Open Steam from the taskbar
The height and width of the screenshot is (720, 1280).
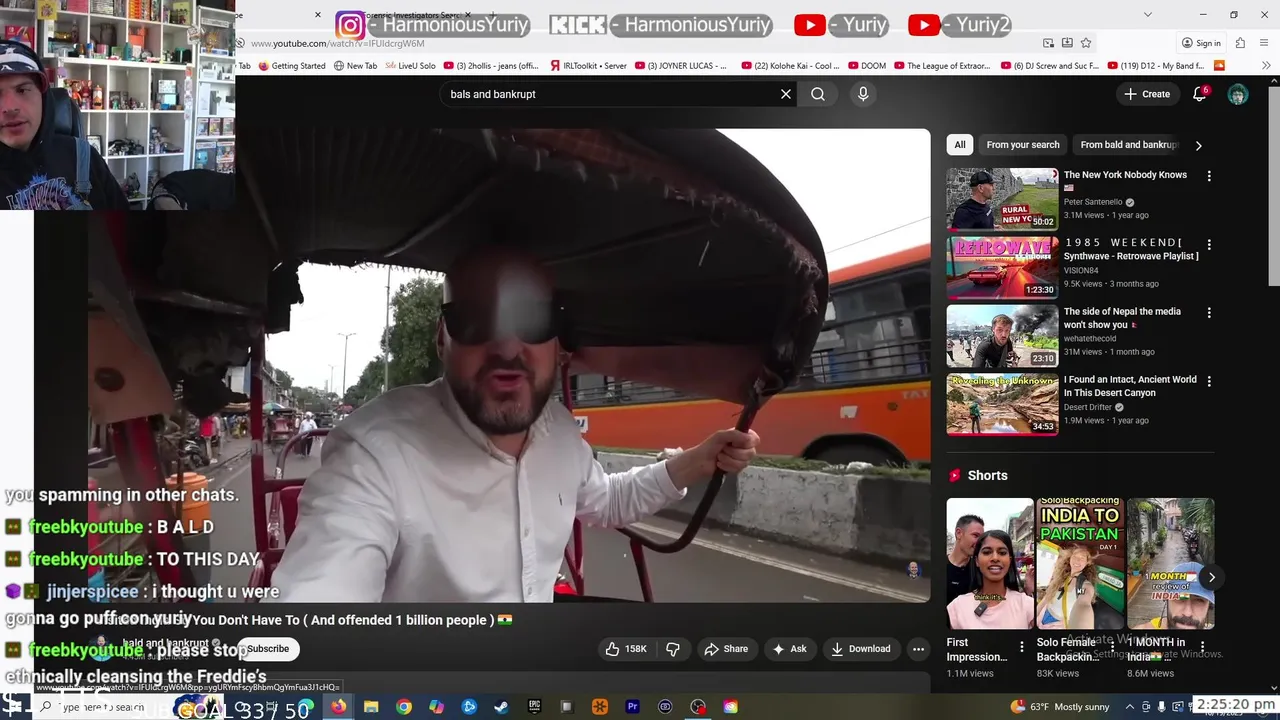click(502, 707)
